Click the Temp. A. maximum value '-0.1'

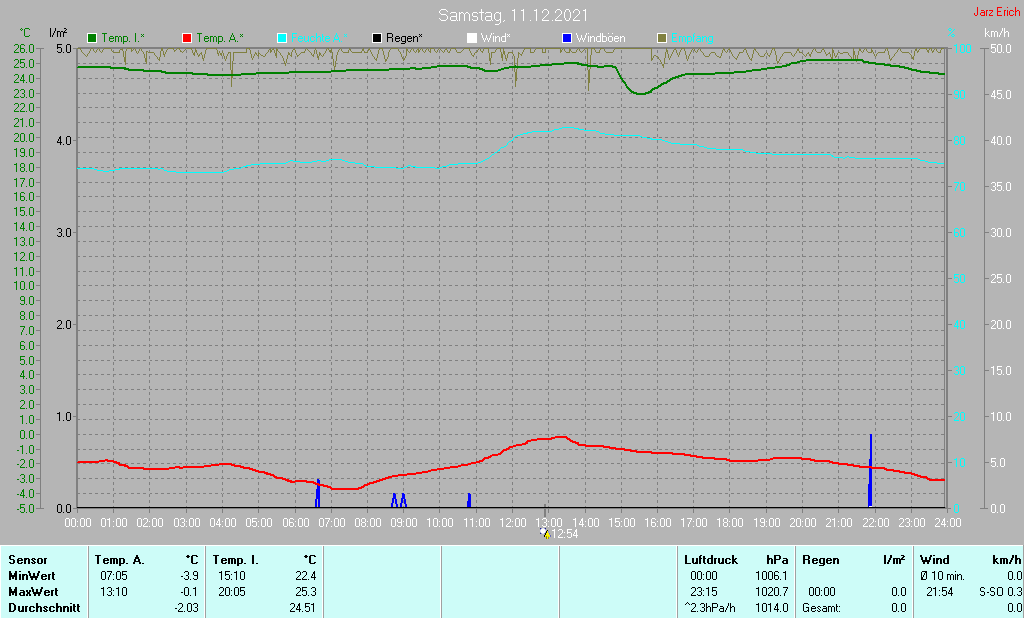pos(189,592)
